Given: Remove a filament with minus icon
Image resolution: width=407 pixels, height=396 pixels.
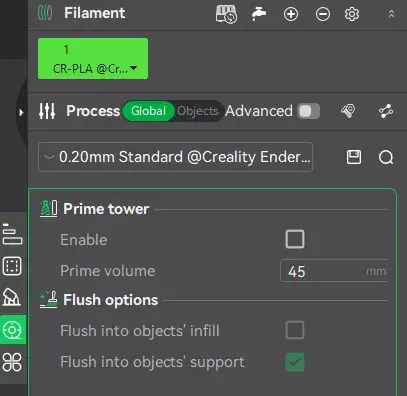Looking at the screenshot, I should [323, 14].
